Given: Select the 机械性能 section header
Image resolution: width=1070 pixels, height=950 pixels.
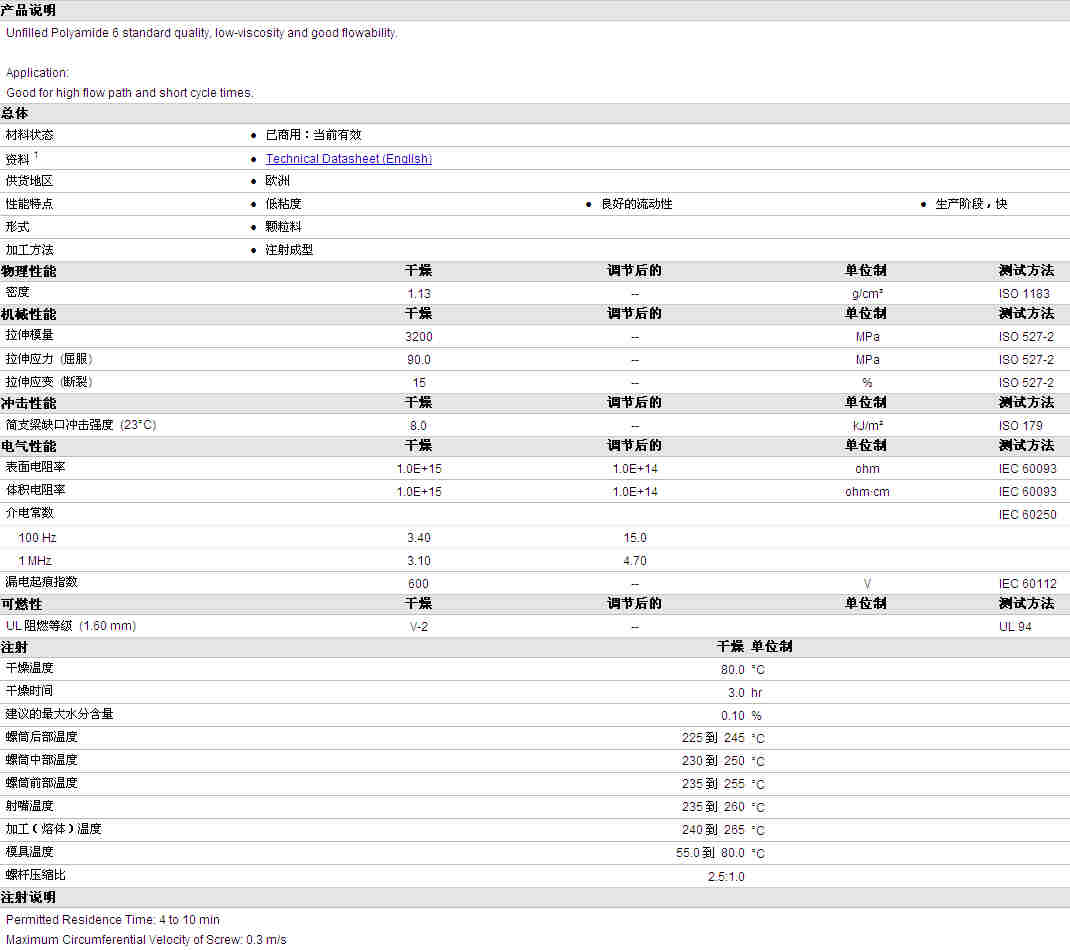Looking at the screenshot, I should 29,314.
